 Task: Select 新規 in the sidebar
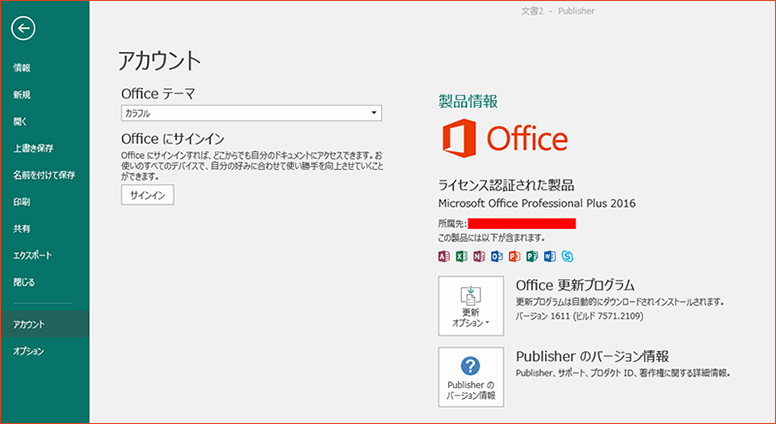pos(22,95)
